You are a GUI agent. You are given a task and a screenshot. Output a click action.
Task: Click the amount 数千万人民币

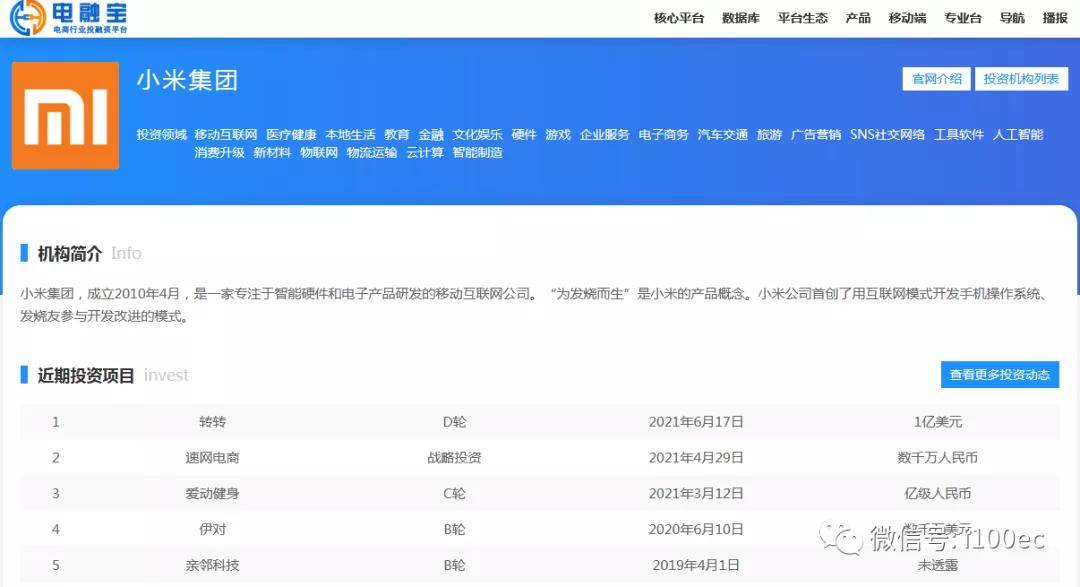[x=937, y=457]
